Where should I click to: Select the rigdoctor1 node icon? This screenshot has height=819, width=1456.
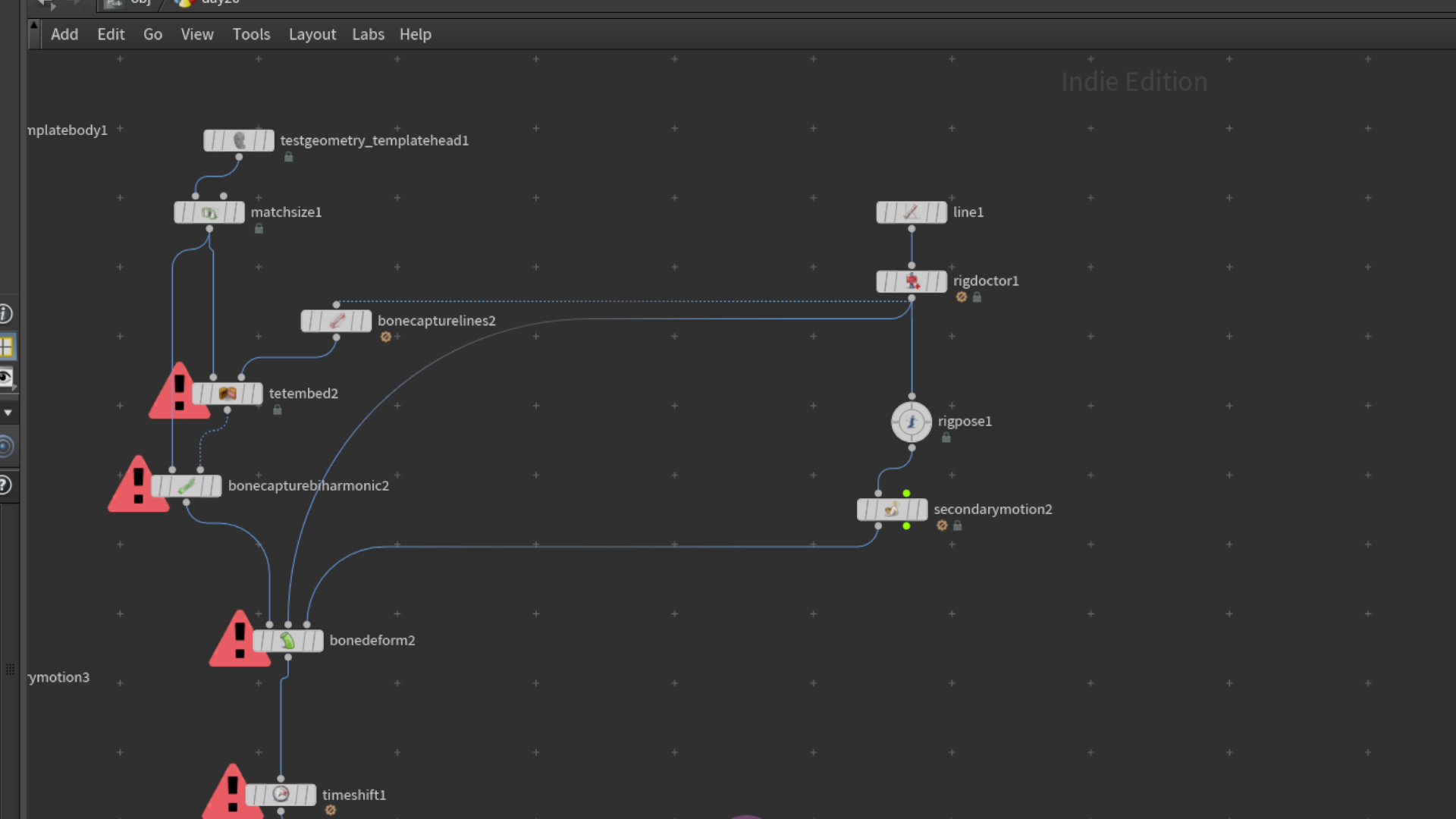(912, 281)
